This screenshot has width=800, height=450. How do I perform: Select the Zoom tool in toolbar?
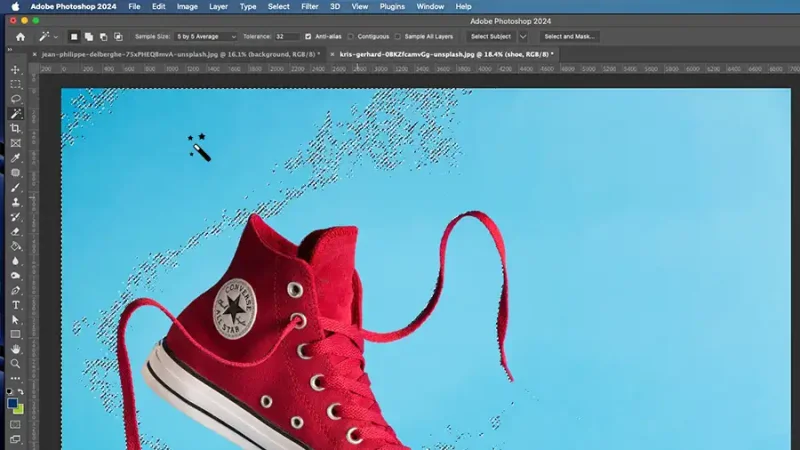point(16,363)
